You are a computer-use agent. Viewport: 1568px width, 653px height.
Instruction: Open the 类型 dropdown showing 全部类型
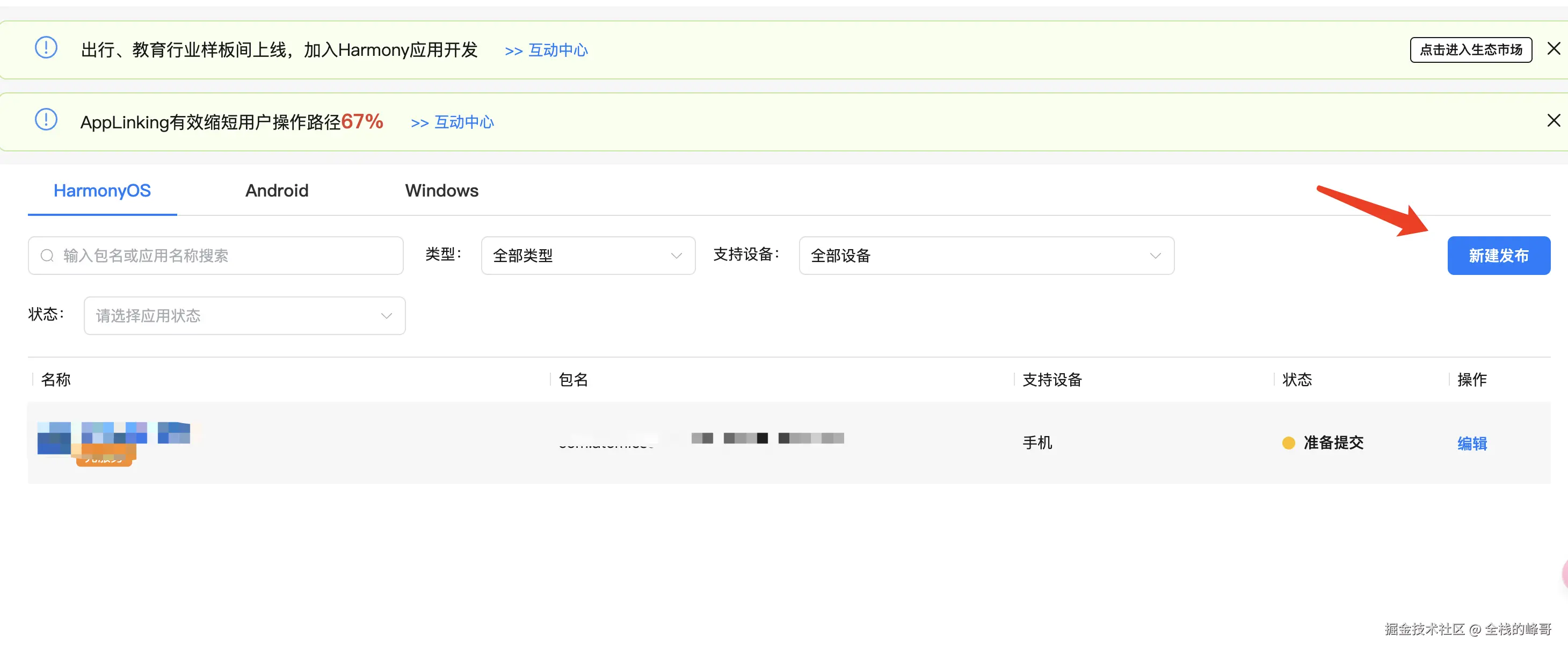[x=587, y=256]
